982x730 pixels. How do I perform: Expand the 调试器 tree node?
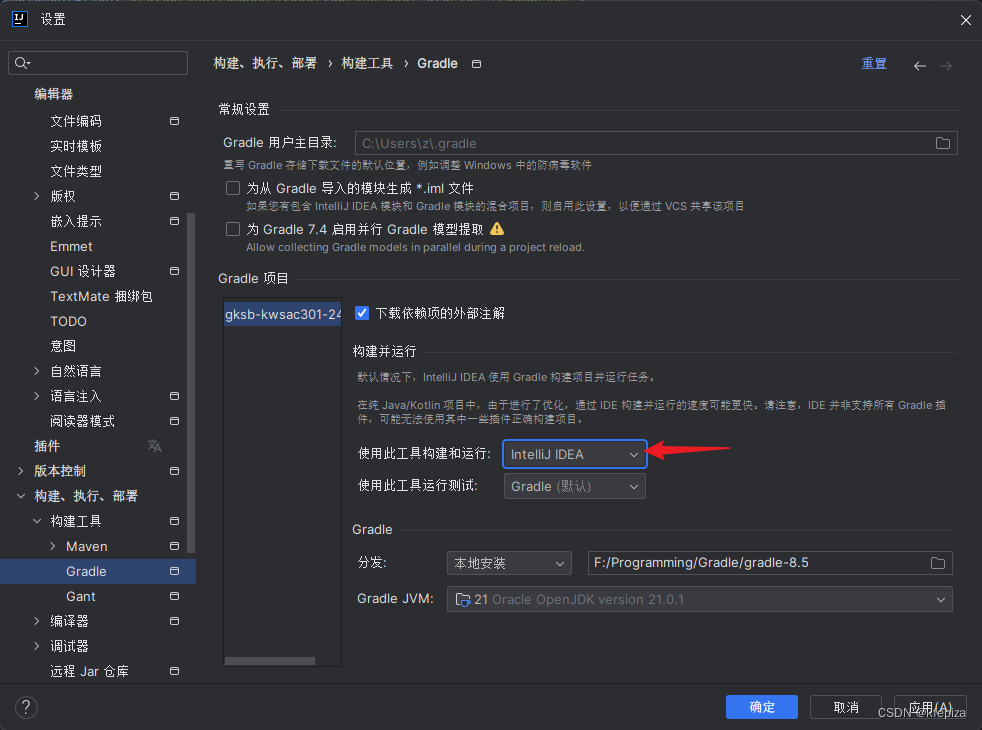pyautogui.click(x=36, y=646)
